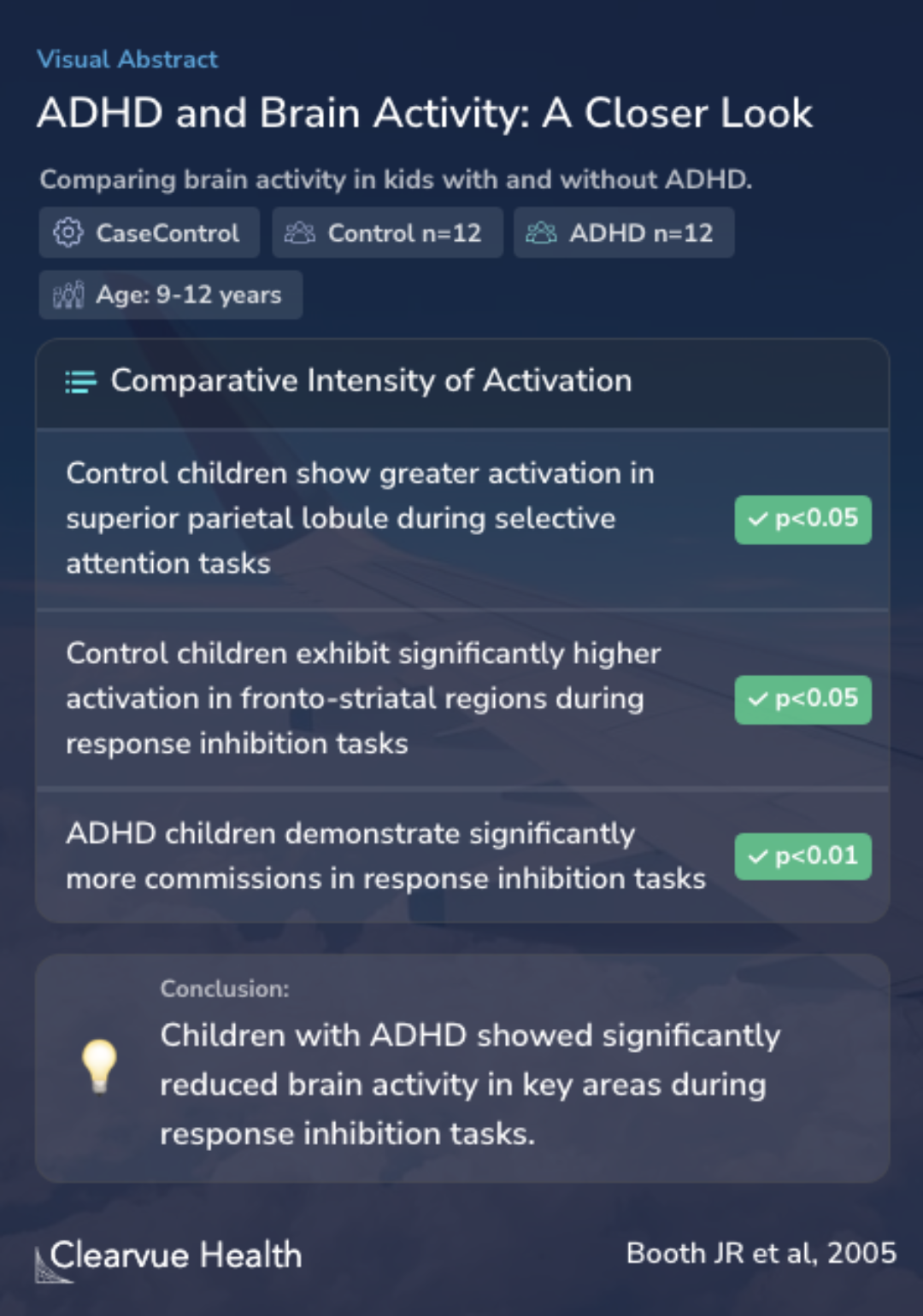Screen dimensions: 923x1316
Task: Click the group icon next to Control n=12
Action: (300, 232)
